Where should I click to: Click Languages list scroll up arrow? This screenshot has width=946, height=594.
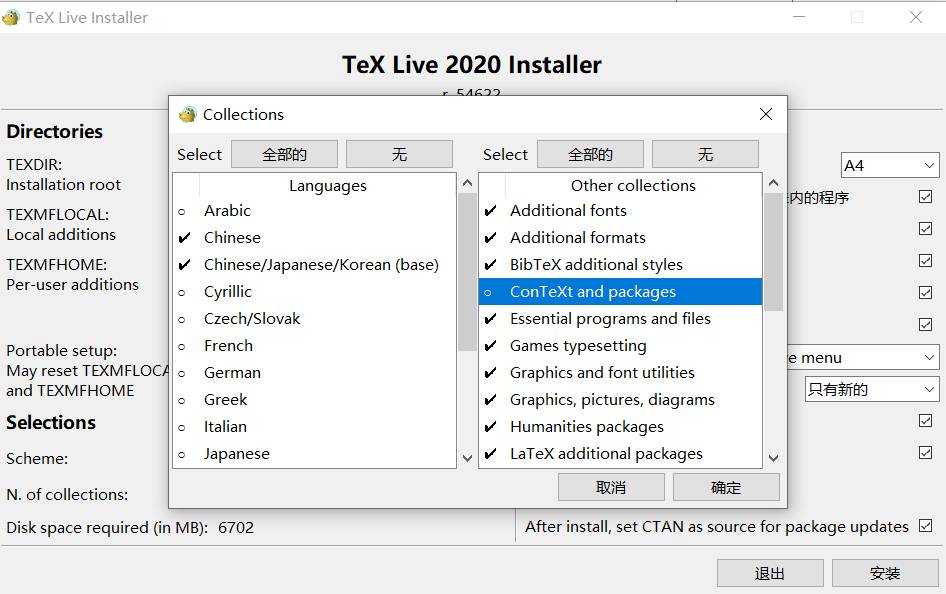tap(468, 183)
